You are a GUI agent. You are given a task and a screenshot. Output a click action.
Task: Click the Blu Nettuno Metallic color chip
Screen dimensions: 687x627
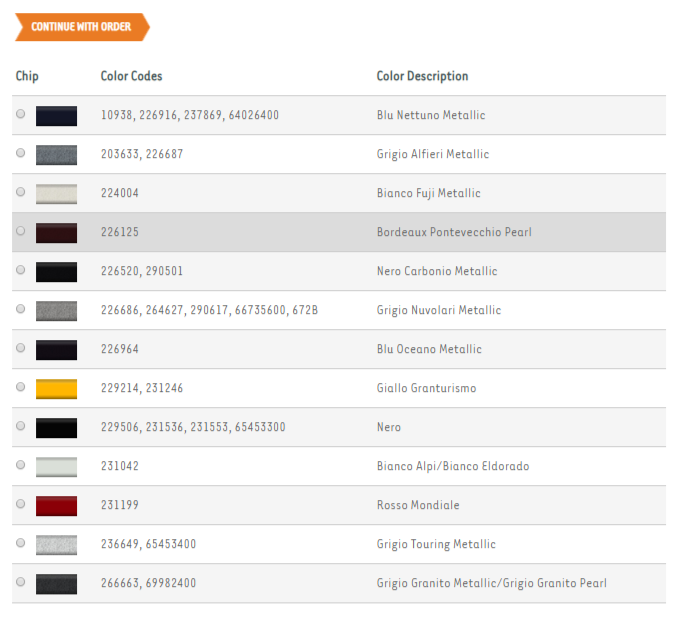tap(56, 115)
